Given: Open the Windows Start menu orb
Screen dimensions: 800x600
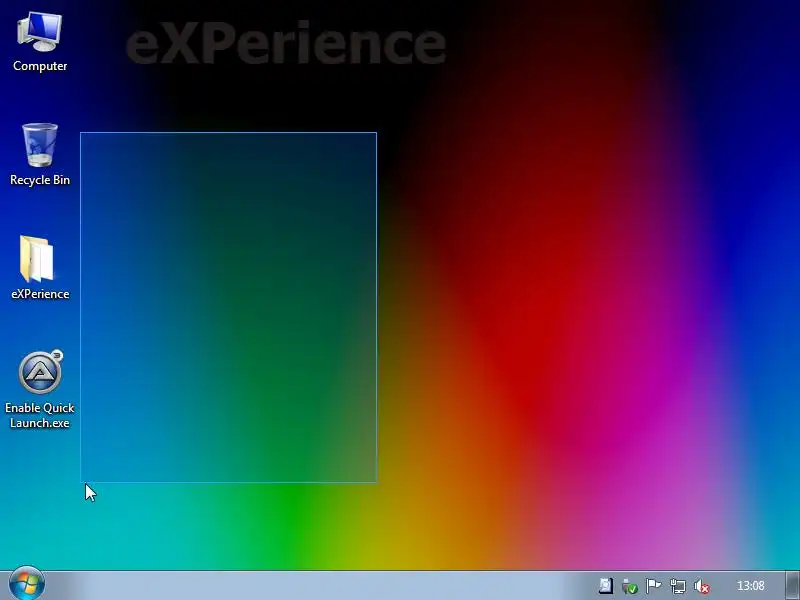Looking at the screenshot, I should pyautogui.click(x=27, y=583).
